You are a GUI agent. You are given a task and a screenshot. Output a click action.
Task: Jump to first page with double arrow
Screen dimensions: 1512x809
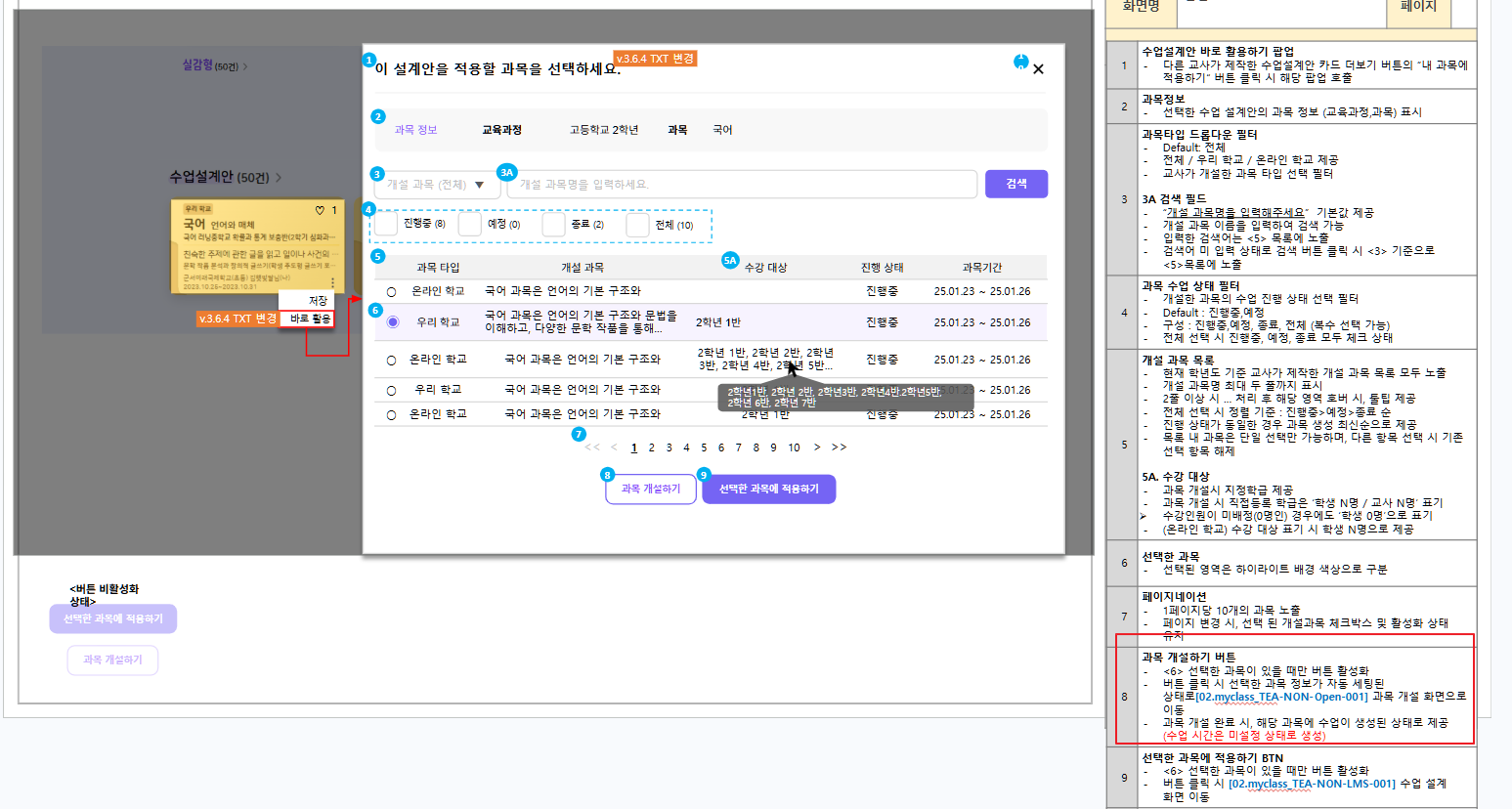point(591,447)
